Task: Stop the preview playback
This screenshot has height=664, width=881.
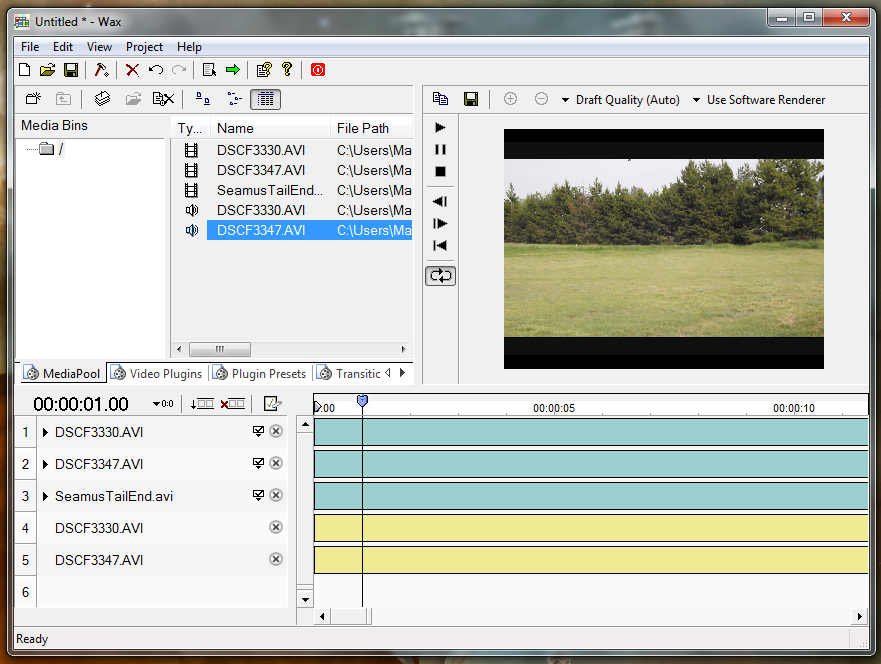Action: (440, 171)
